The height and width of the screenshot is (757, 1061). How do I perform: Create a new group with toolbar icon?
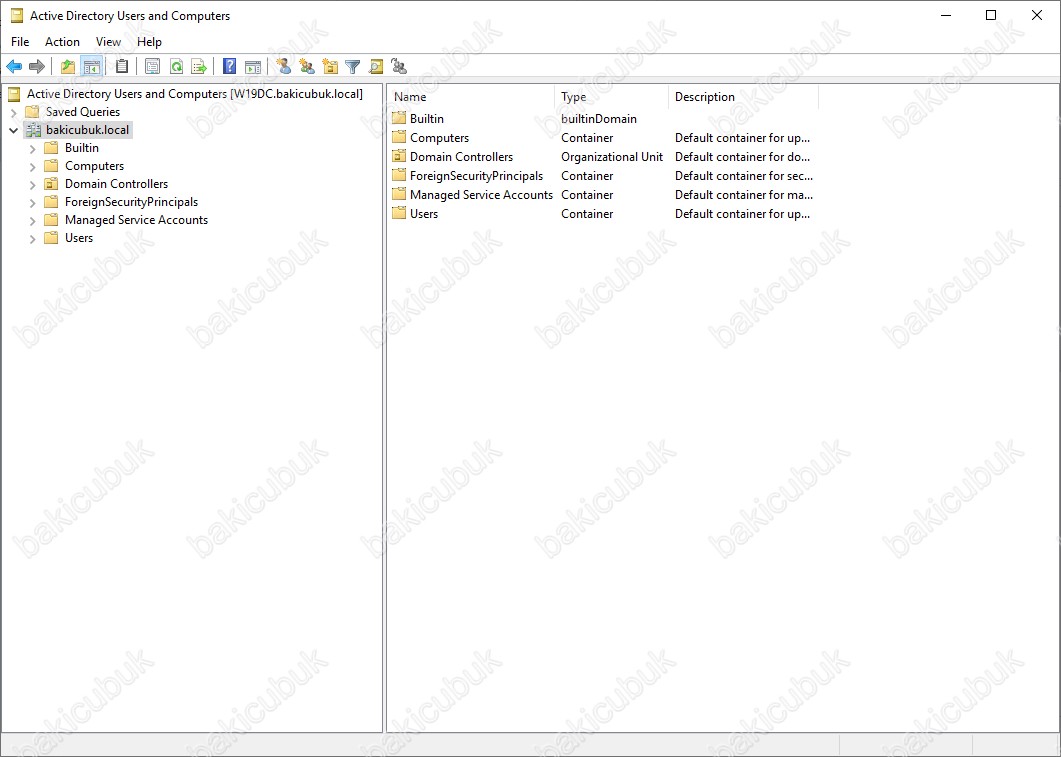[307, 66]
